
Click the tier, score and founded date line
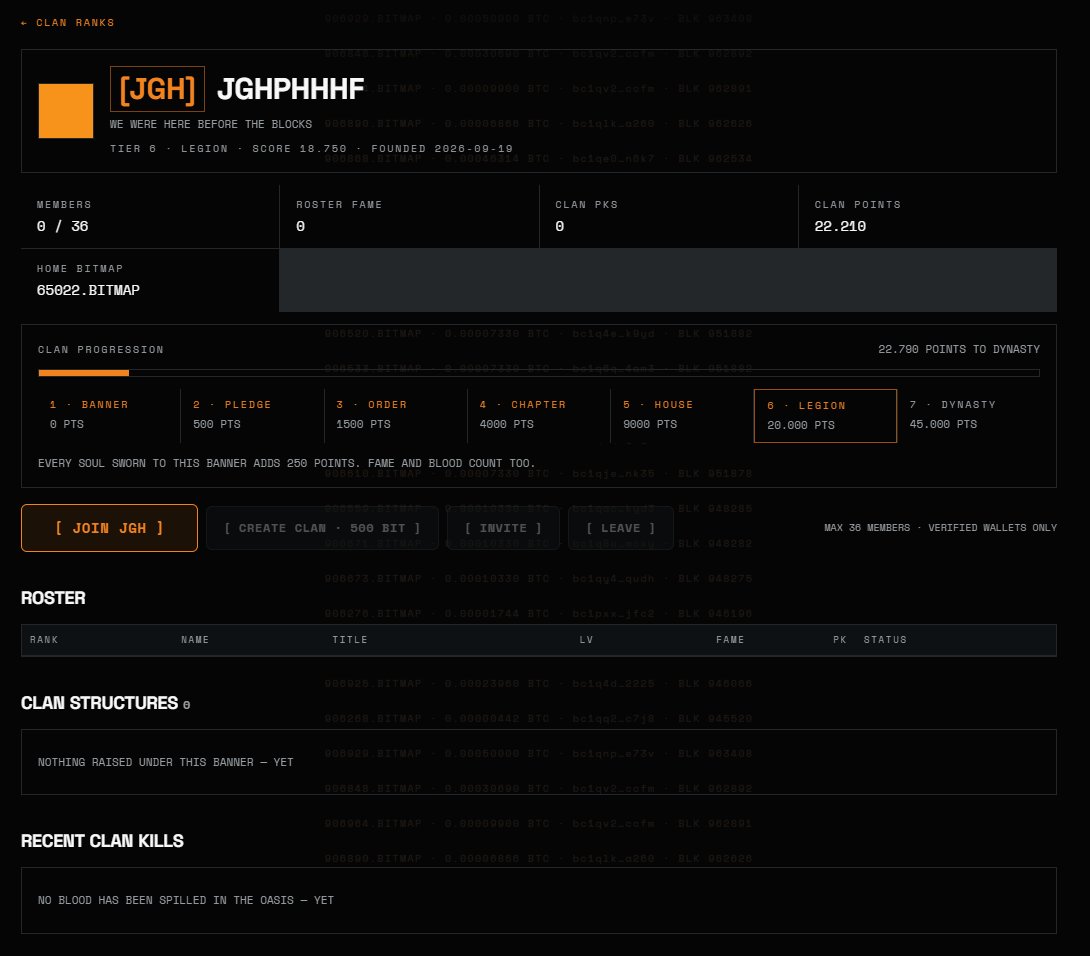click(311, 149)
